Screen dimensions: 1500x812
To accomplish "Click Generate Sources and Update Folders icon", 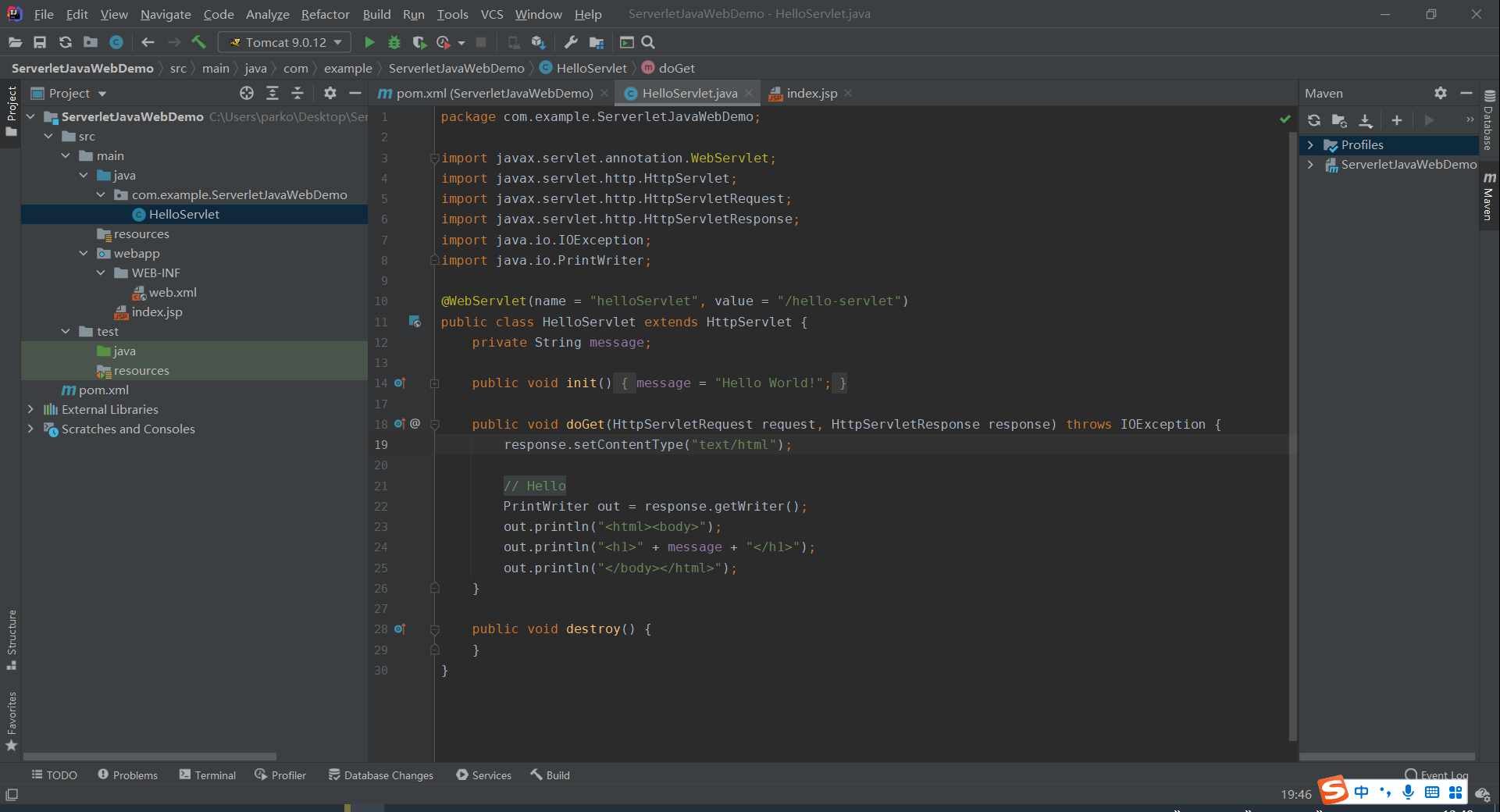I will pos(1339,120).
